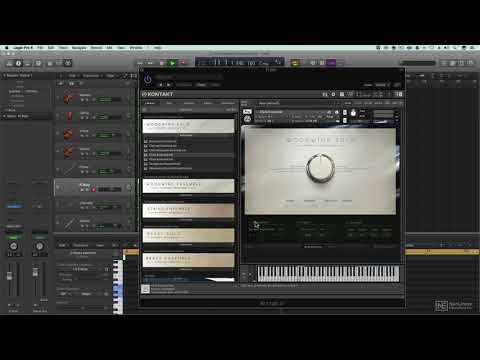This screenshot has width=480, height=360.
Task: Open the File menu in the menu bar
Action: [40, 48]
